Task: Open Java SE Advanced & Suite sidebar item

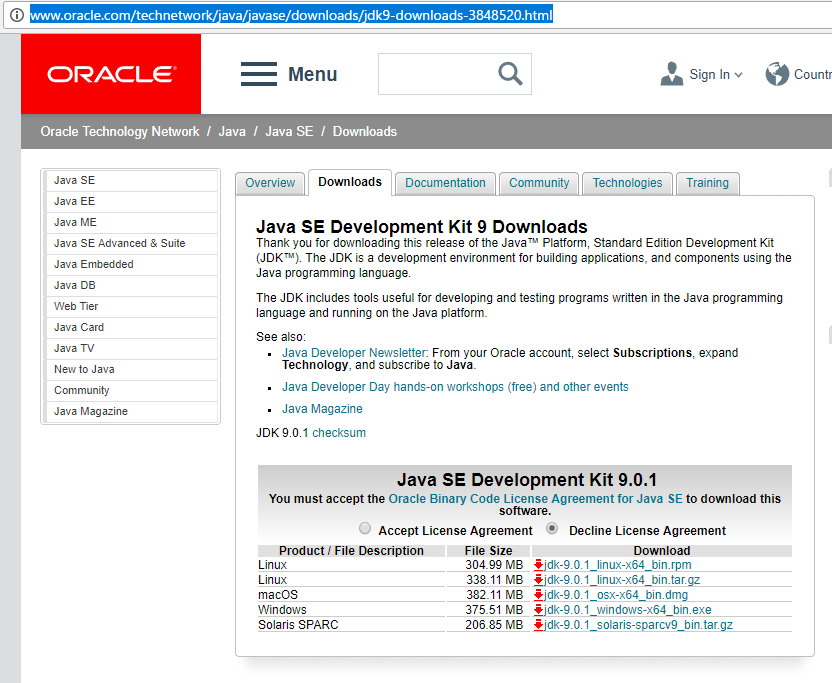Action: tap(132, 244)
